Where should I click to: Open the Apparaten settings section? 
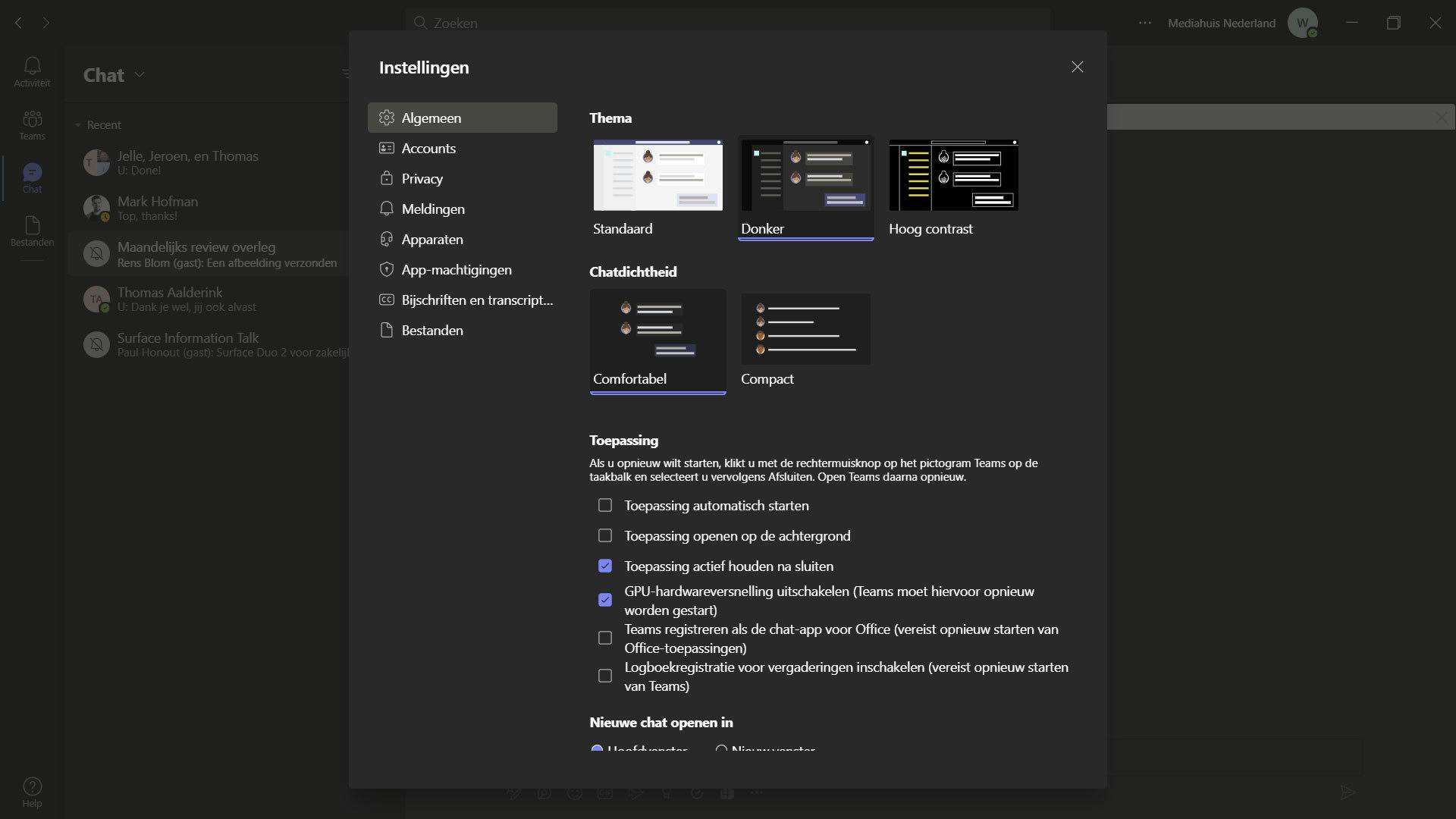click(x=431, y=239)
